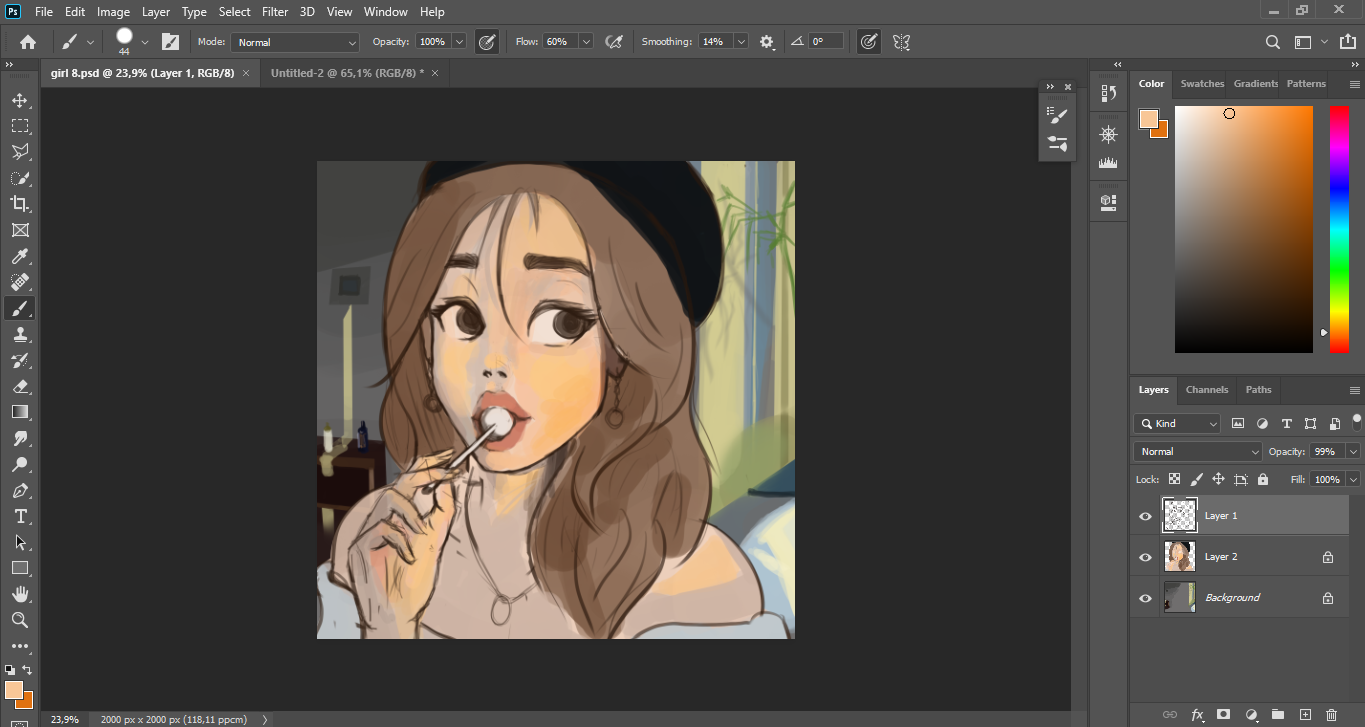The width and height of the screenshot is (1365, 727).
Task: Select the Quick Selection tool
Action: pyautogui.click(x=19, y=178)
